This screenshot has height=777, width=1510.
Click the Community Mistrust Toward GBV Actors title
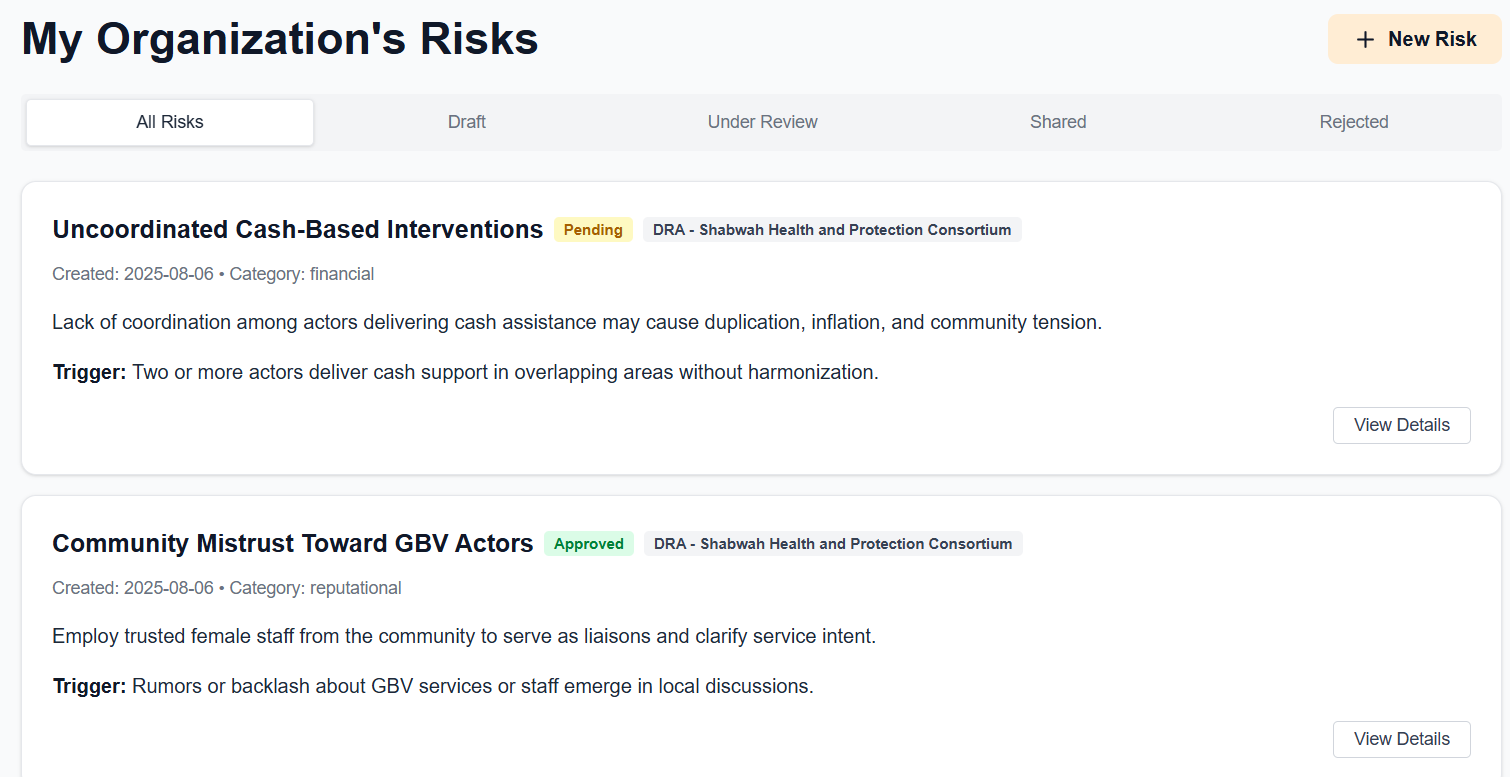point(292,544)
